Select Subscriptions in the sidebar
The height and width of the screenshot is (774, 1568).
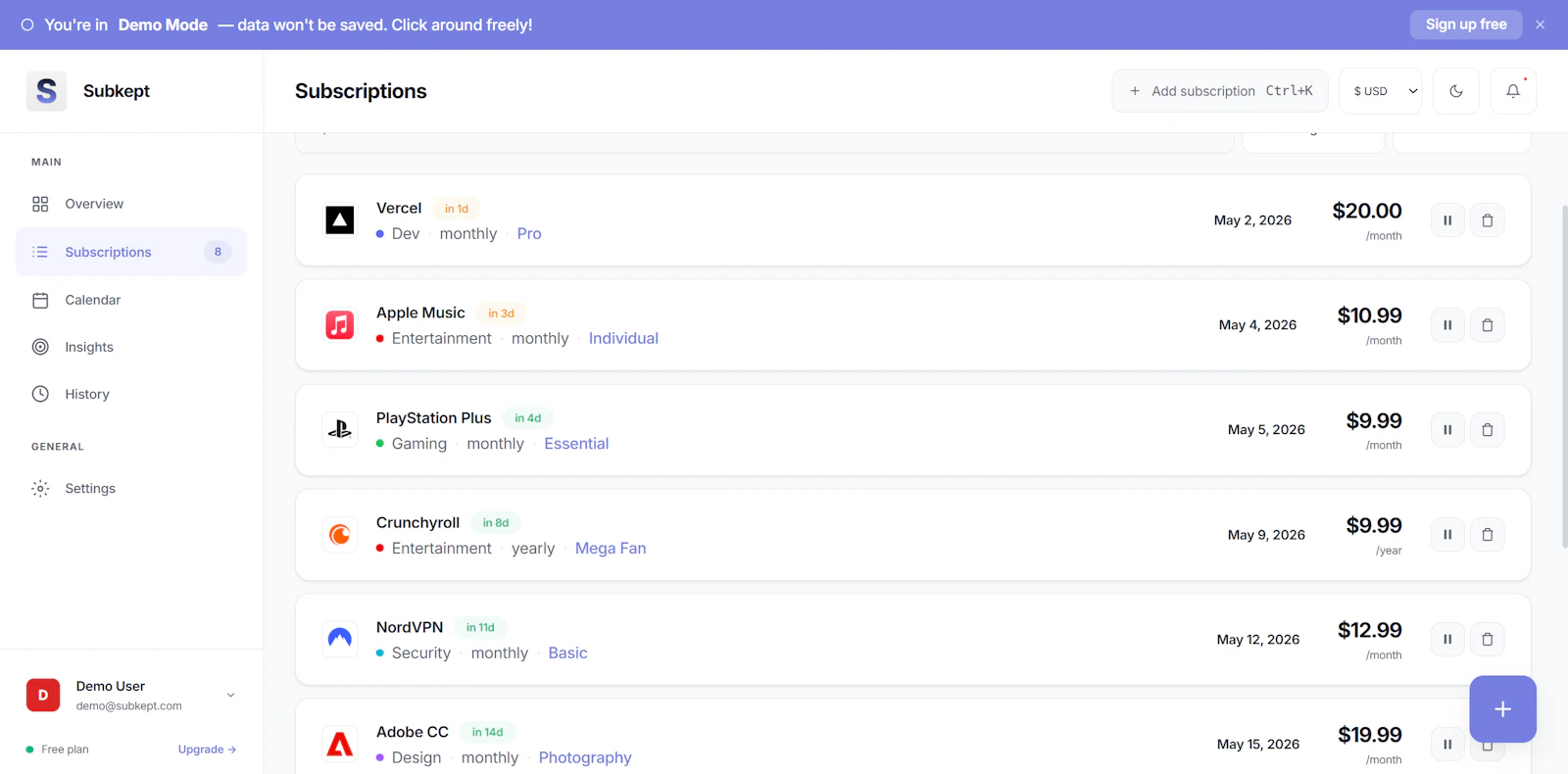131,252
